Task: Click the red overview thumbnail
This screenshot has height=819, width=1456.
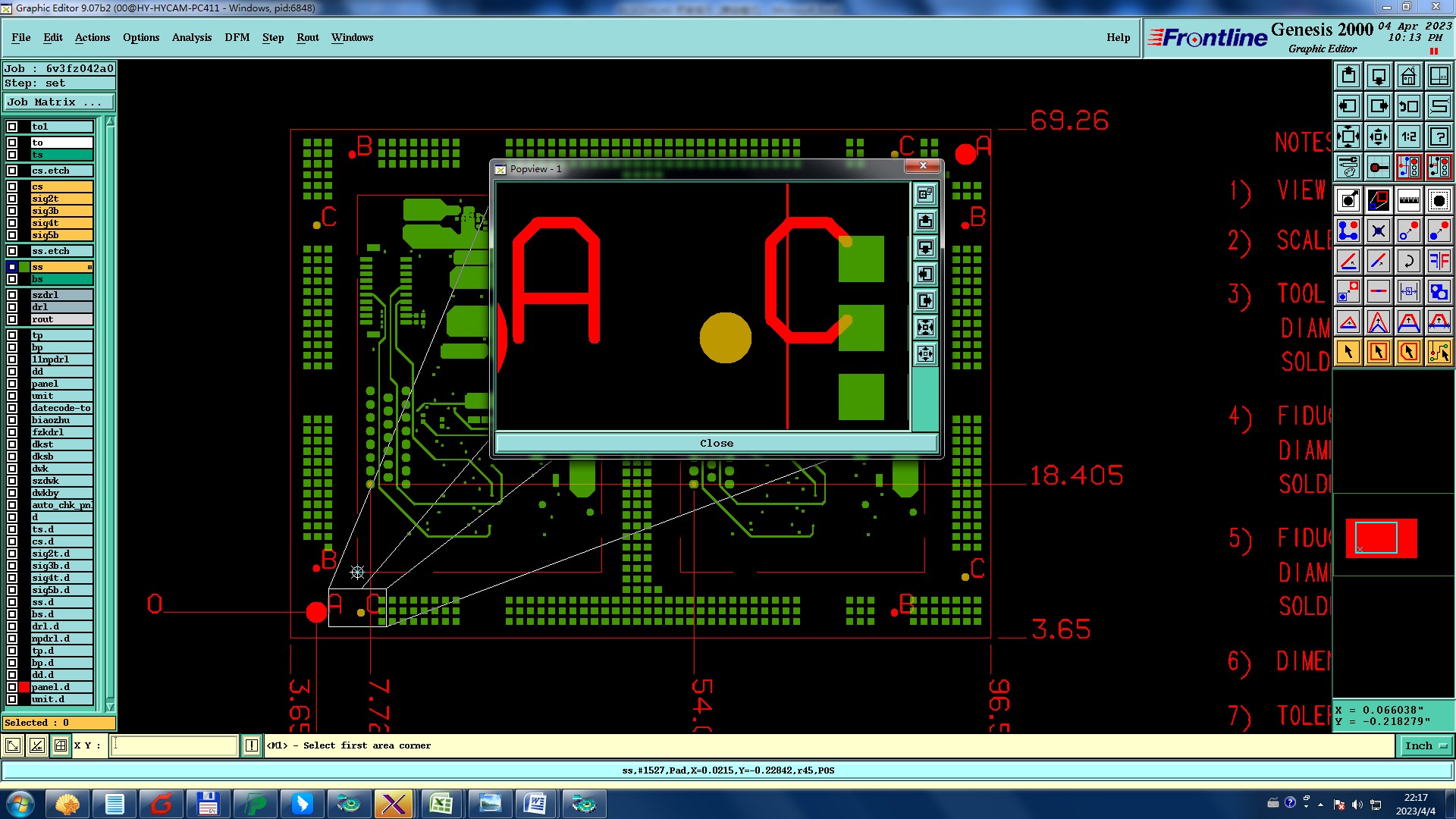Action: [x=1381, y=538]
